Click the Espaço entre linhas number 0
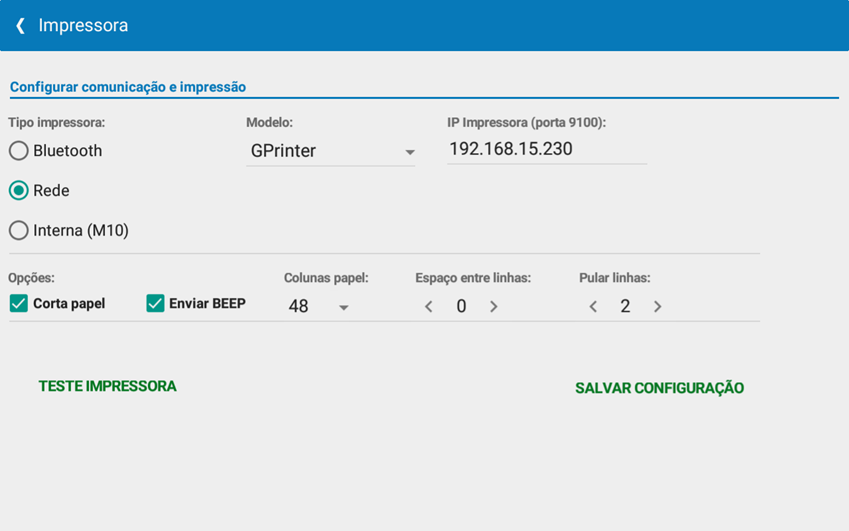This screenshot has height=531, width=849. [461, 307]
